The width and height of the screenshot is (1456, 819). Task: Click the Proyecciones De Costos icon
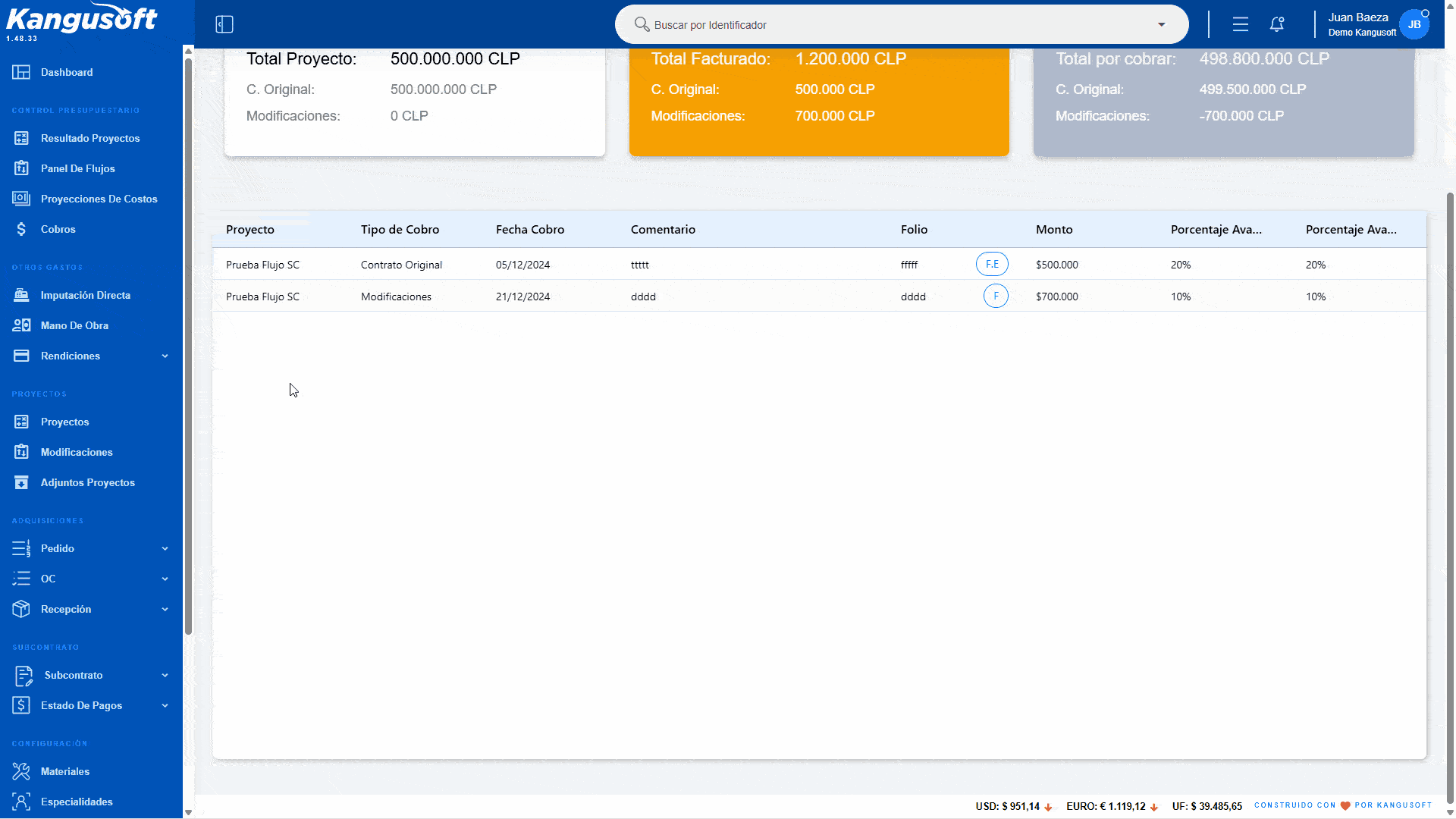point(21,199)
